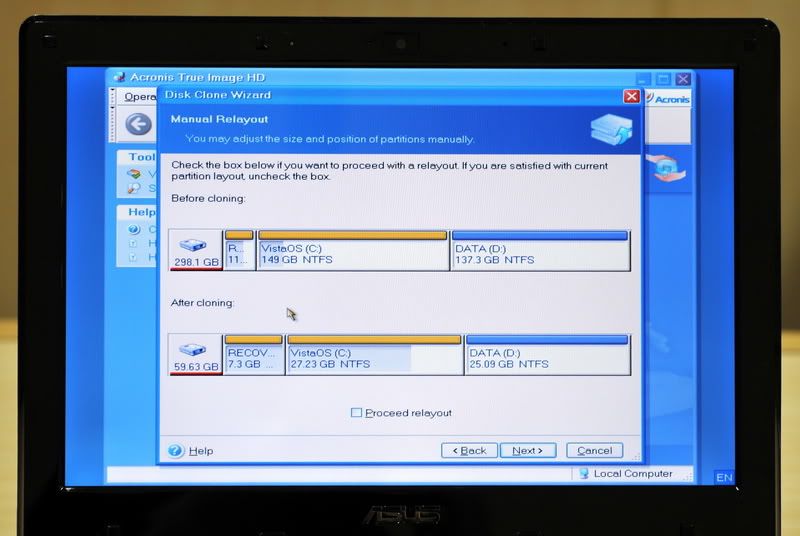Open wizard Help link
The image size is (800, 536).
pyautogui.click(x=201, y=451)
